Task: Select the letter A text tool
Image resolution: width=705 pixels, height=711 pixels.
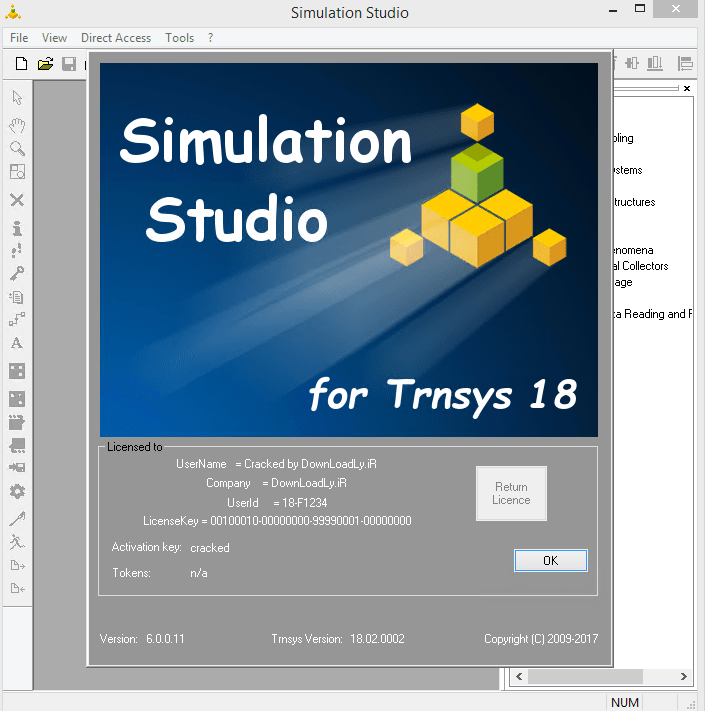Action: tap(17, 343)
